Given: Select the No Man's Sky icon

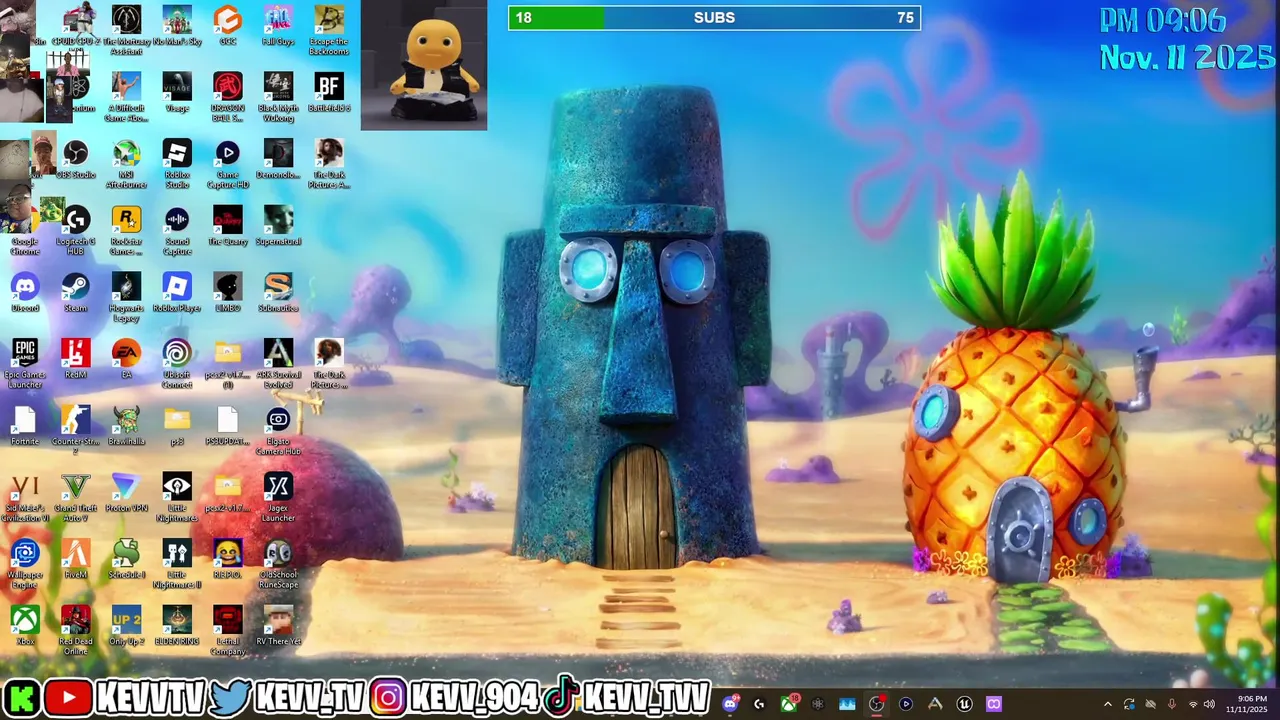Looking at the screenshot, I should pos(177,26).
